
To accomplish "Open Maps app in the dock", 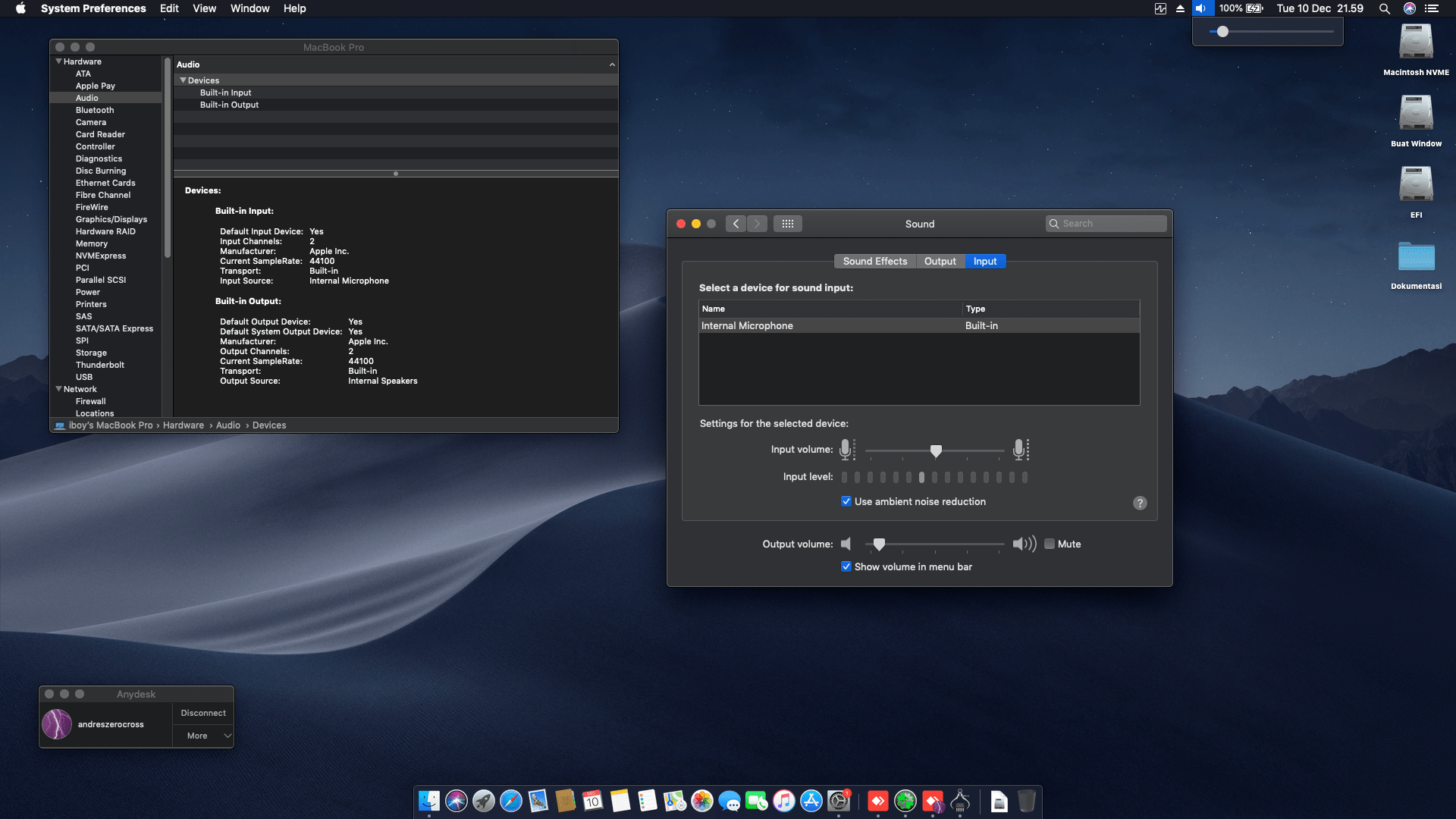I will click(675, 801).
